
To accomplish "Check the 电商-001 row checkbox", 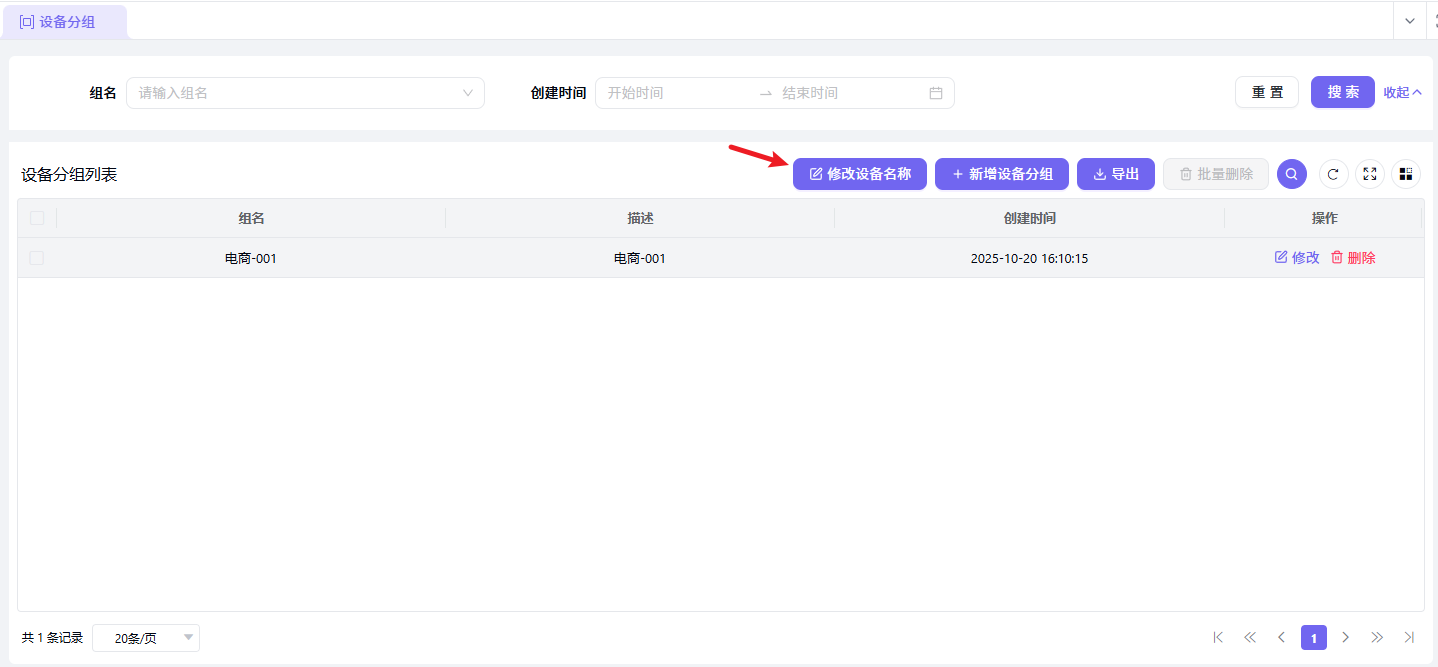I will [x=37, y=258].
